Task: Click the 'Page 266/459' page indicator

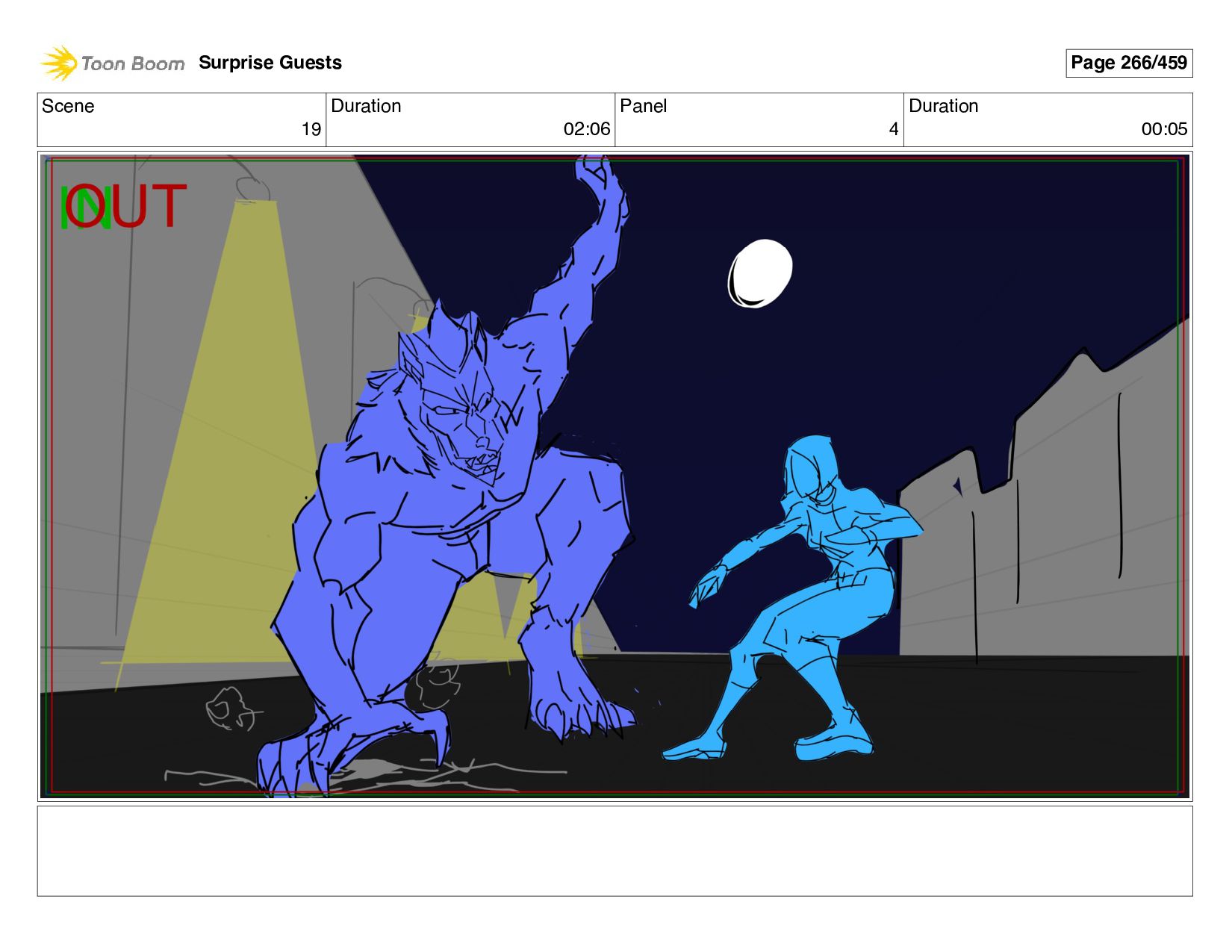Action: [x=1128, y=63]
